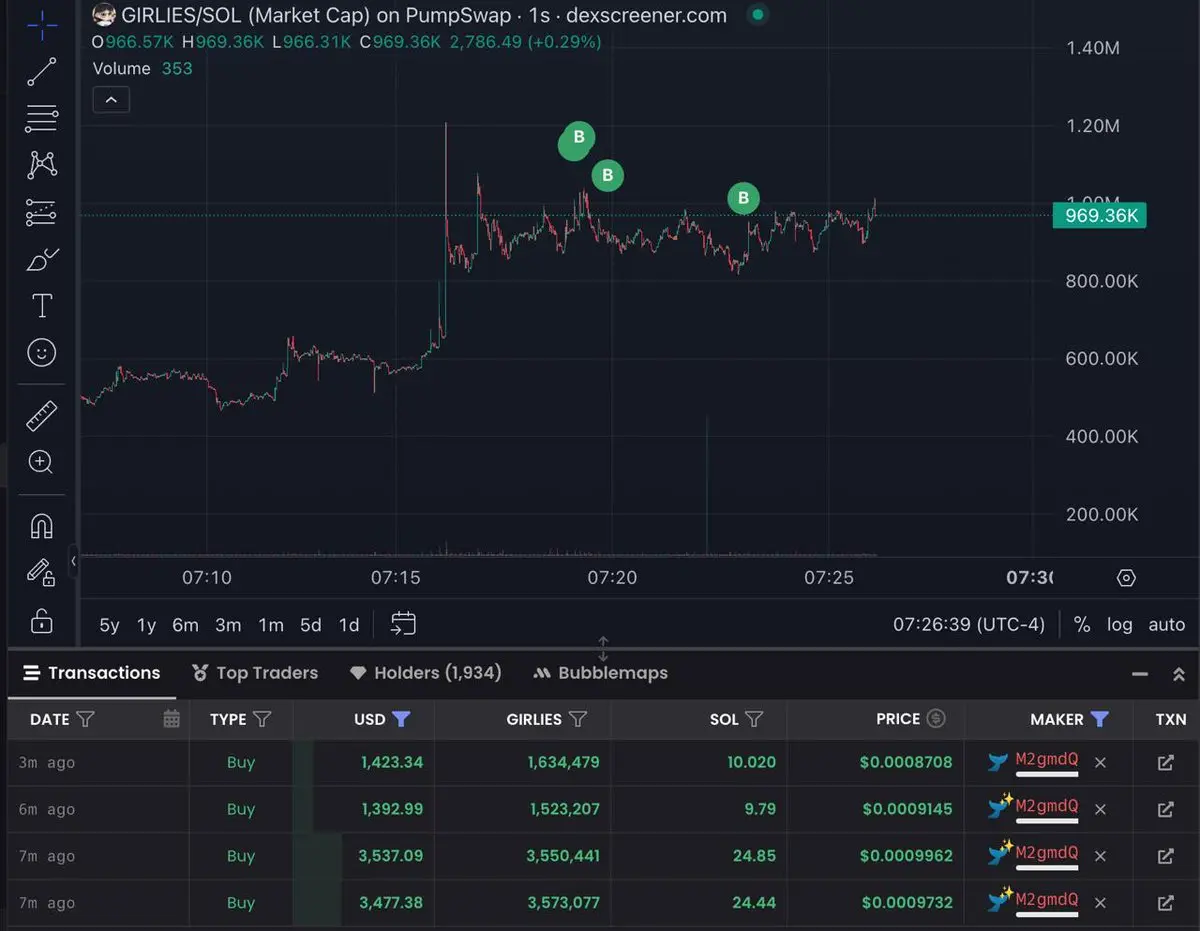The width and height of the screenshot is (1200, 931).
Task: Toggle PRICE currency dollar icon
Action: click(x=936, y=718)
